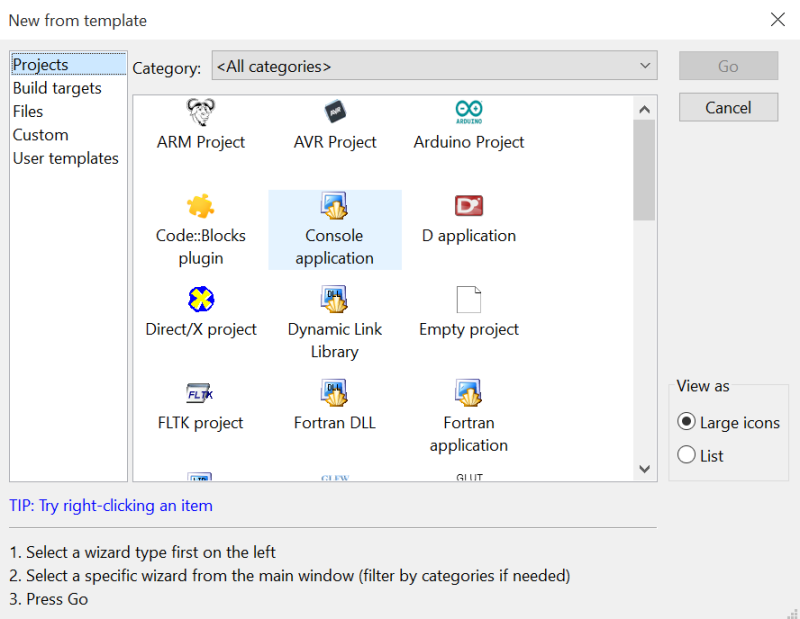Click the window resize grip in corner

point(792,613)
